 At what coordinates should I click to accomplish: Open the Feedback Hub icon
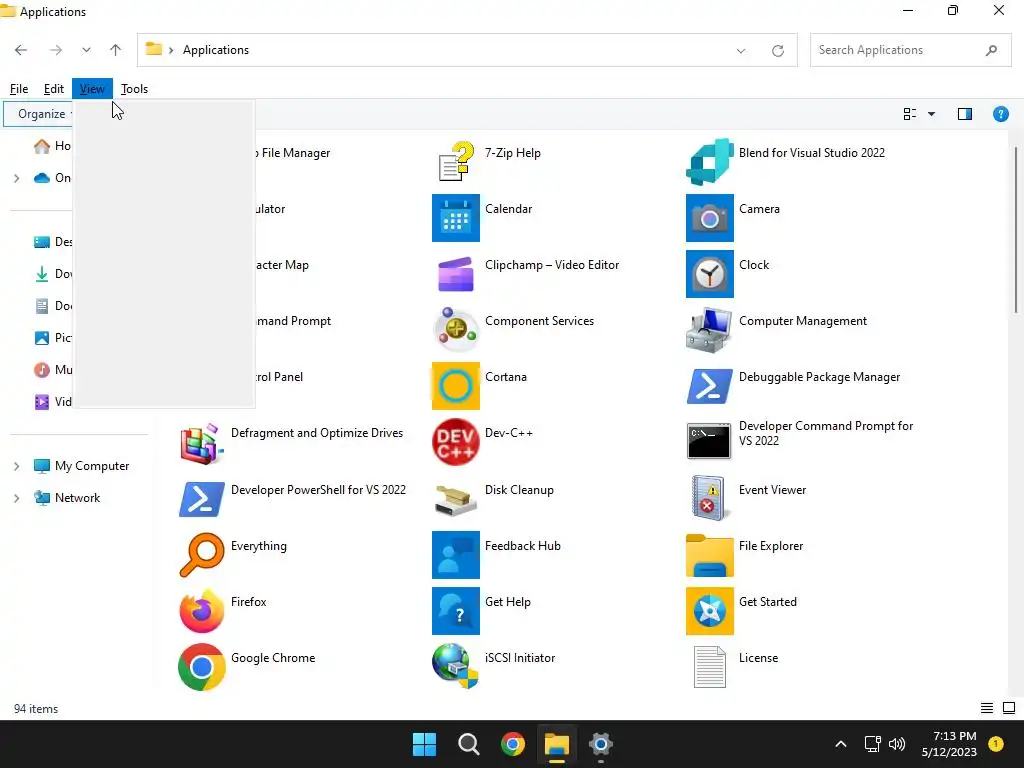coord(455,555)
